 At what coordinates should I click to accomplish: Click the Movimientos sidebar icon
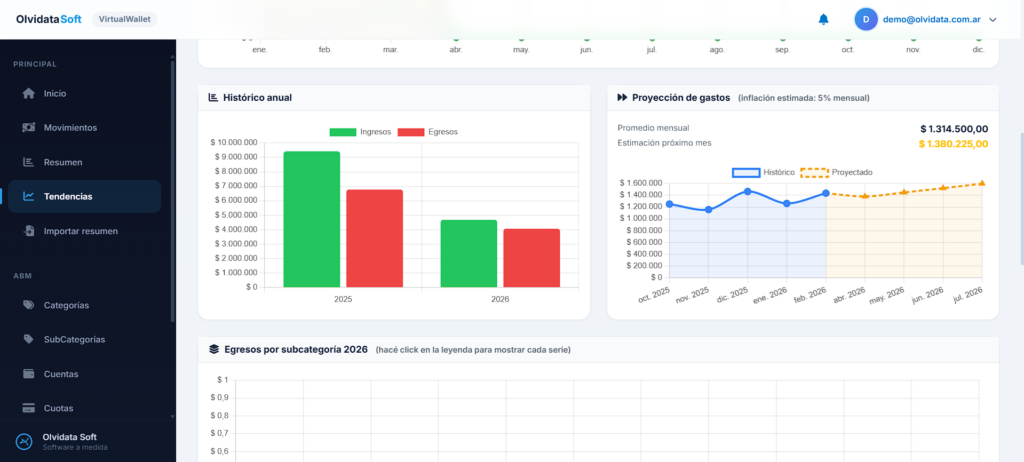pyautogui.click(x=29, y=128)
